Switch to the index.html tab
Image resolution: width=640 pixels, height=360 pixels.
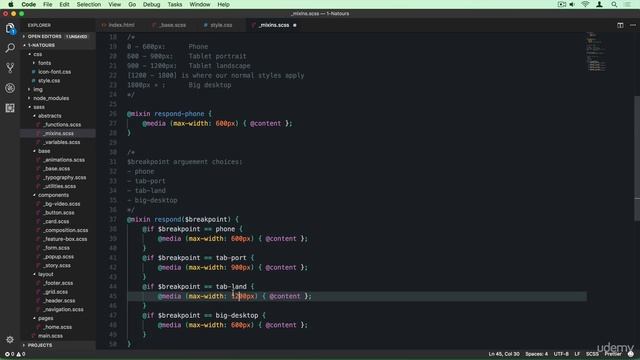click(x=121, y=25)
